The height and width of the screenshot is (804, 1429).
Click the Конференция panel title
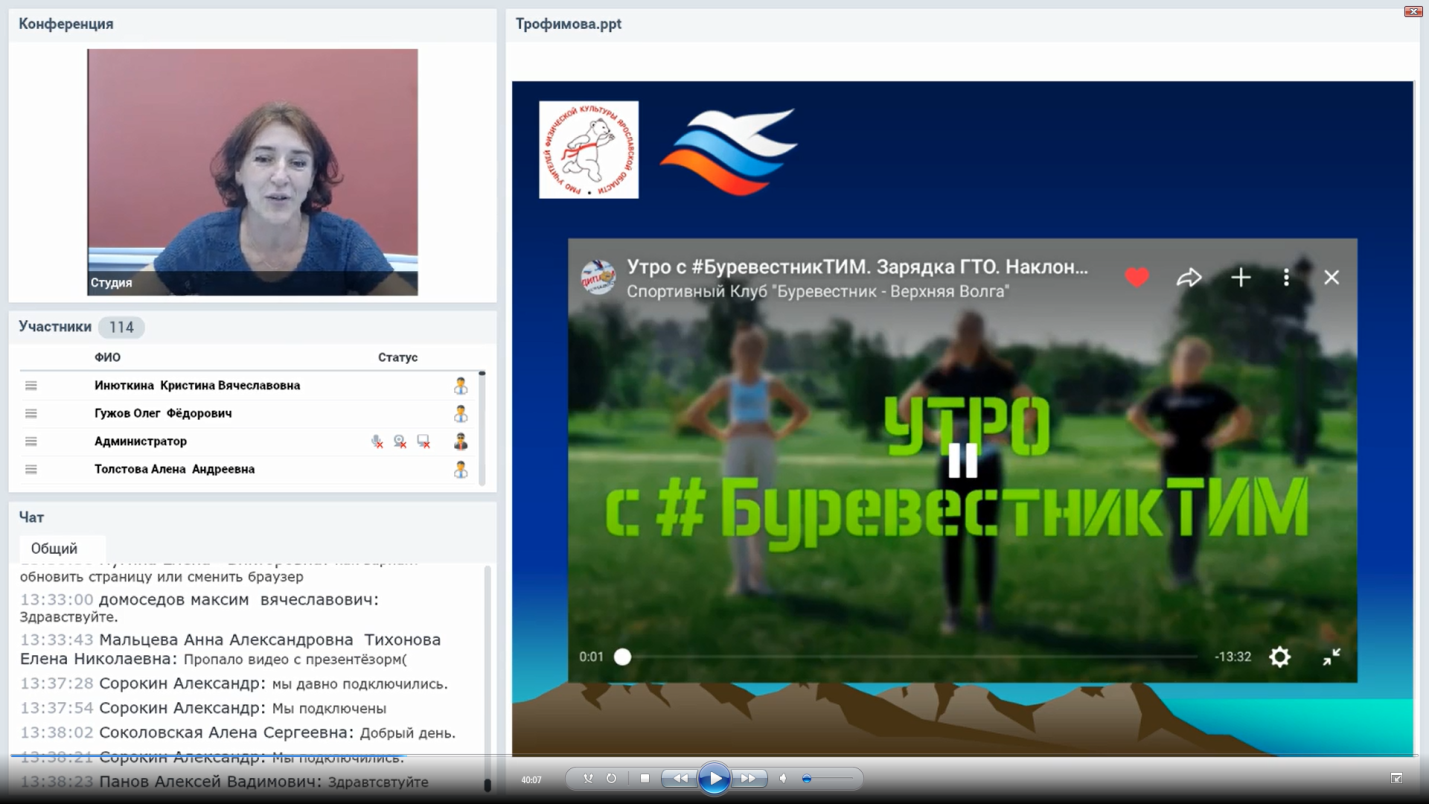click(x=66, y=23)
